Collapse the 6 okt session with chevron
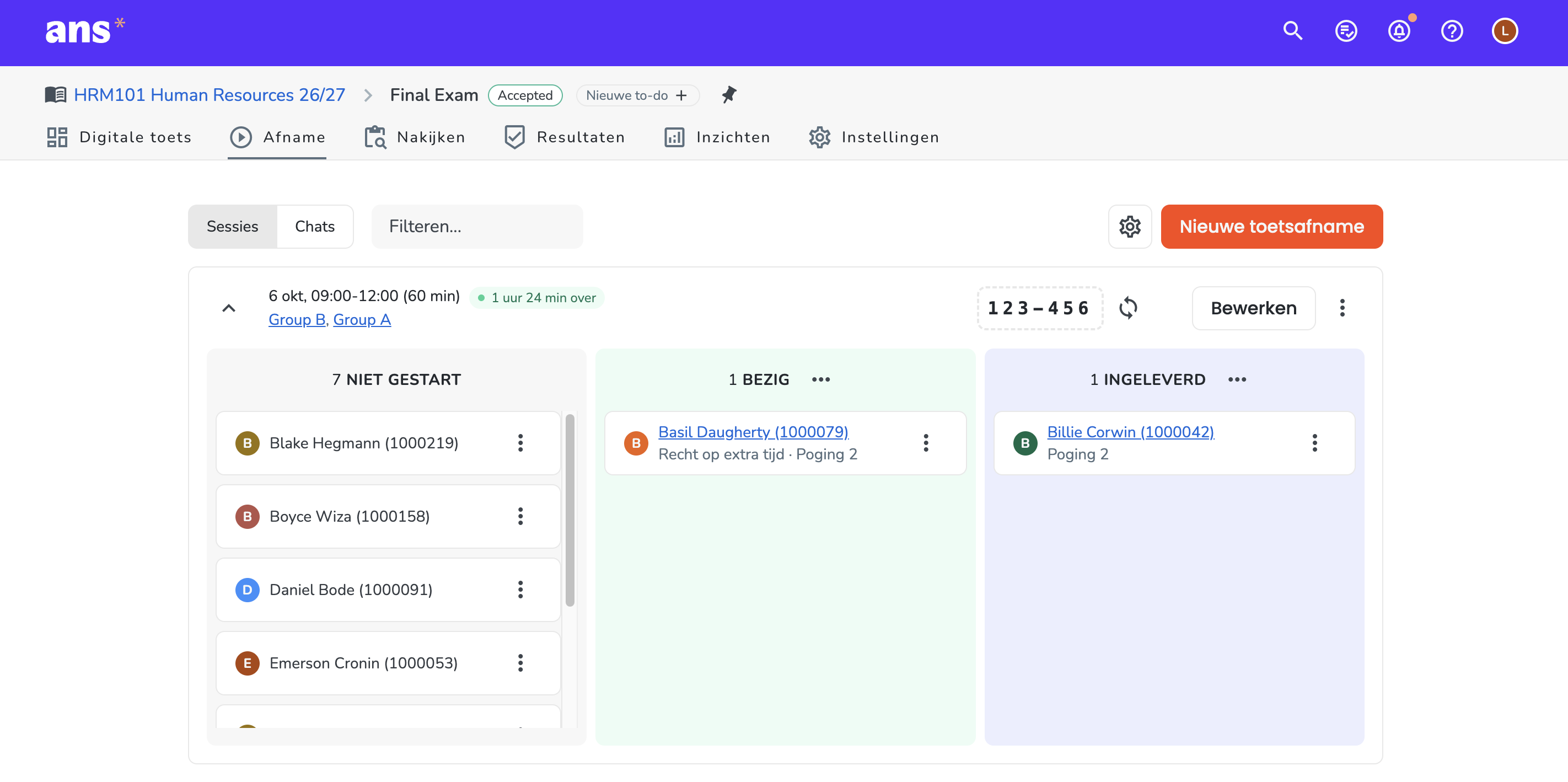 pyautogui.click(x=229, y=308)
